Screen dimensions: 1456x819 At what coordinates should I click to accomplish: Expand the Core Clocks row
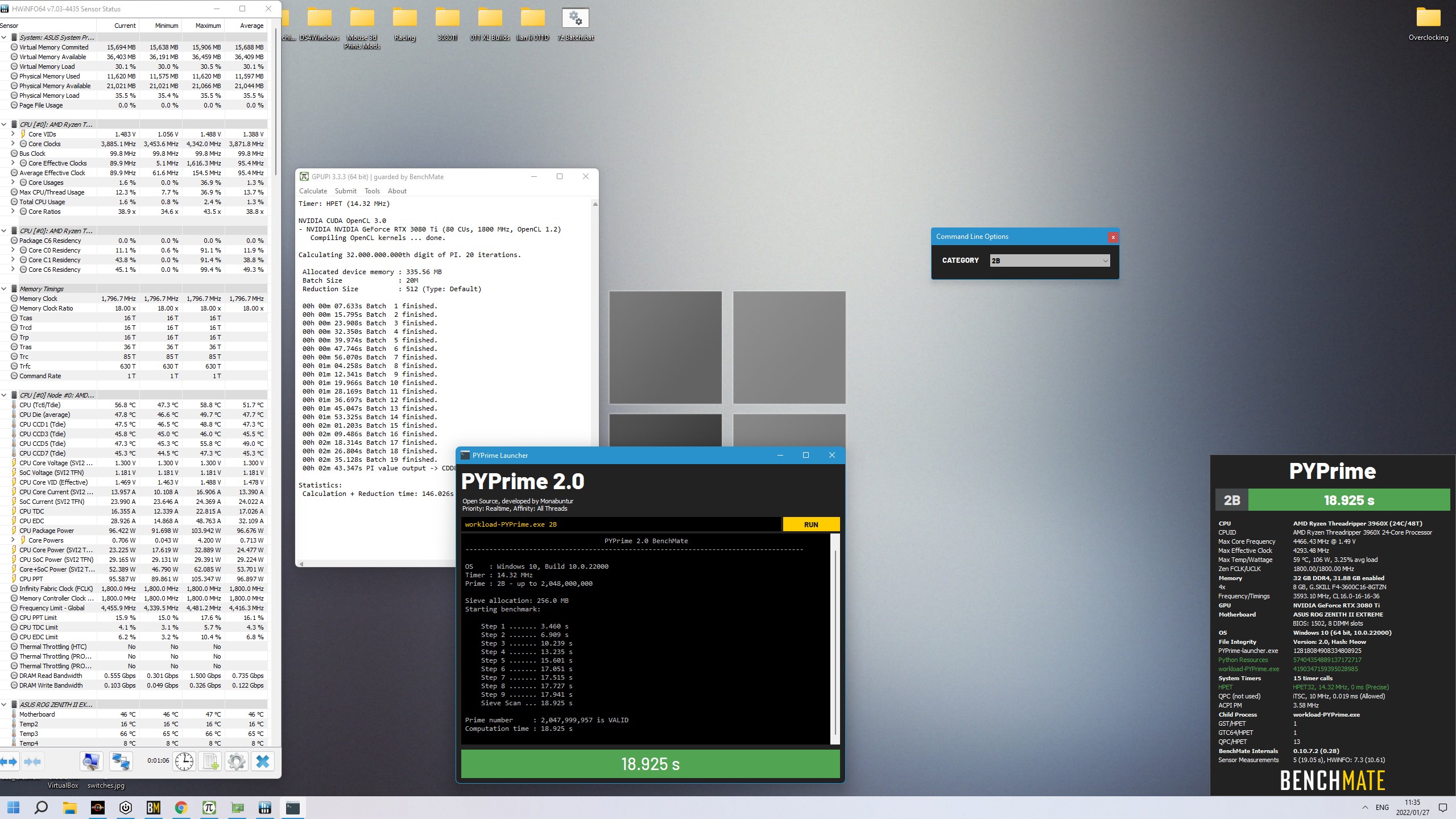(x=13, y=144)
